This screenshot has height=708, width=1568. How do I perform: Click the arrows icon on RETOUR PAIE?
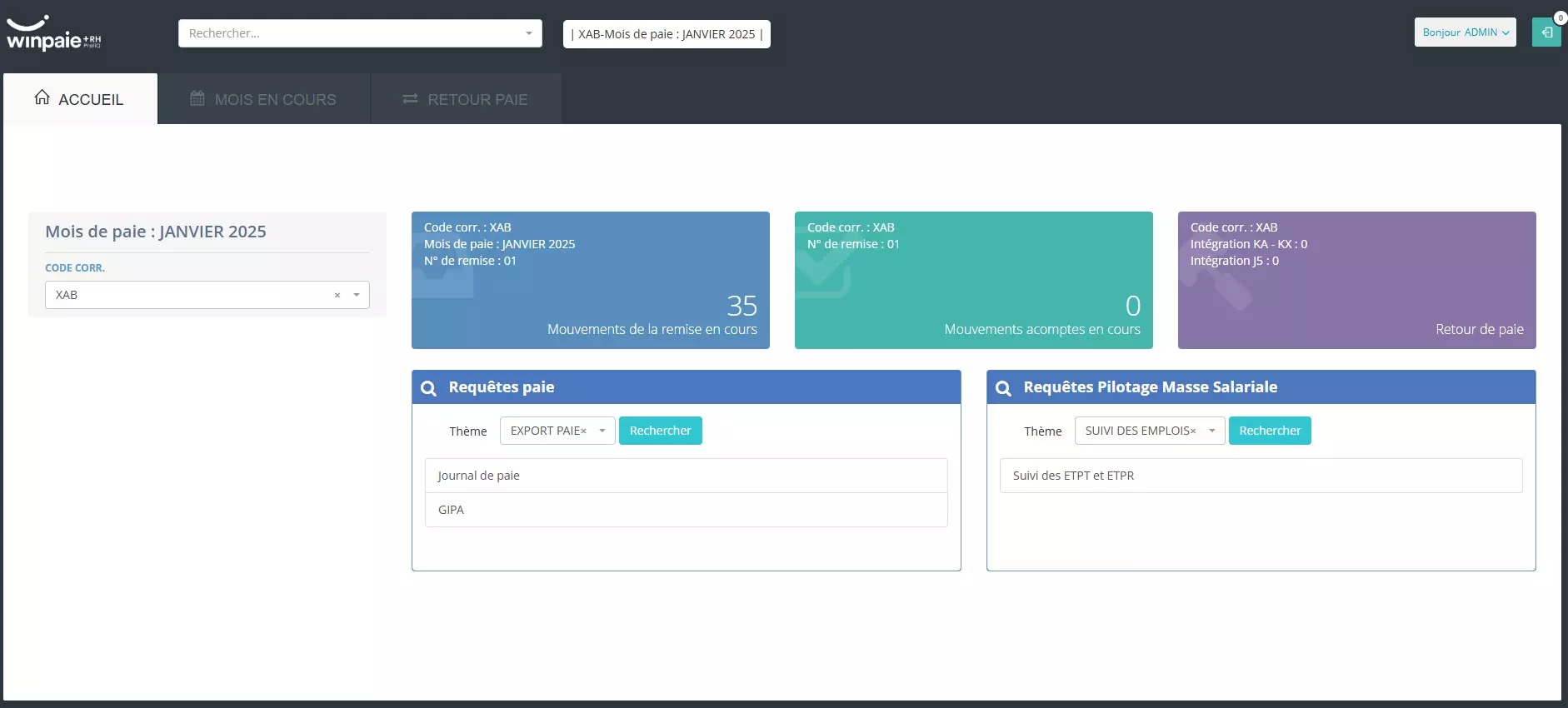point(410,98)
